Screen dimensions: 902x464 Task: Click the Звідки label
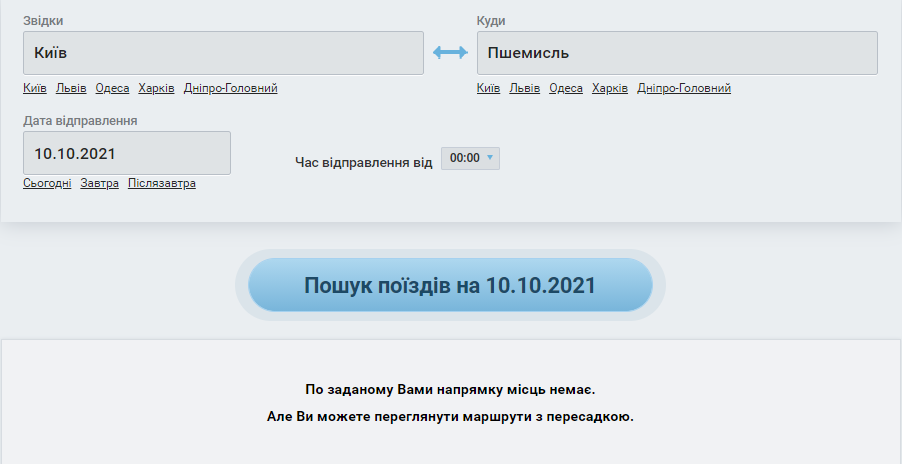coord(43,21)
